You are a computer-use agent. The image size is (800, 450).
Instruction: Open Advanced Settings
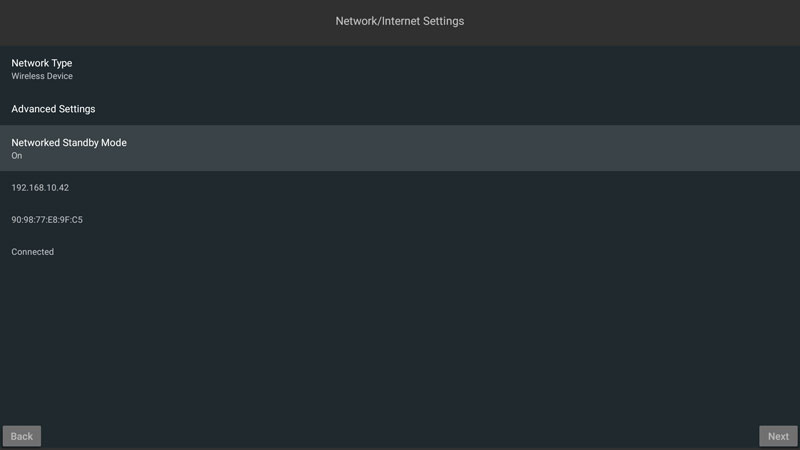pyautogui.click(x=53, y=108)
